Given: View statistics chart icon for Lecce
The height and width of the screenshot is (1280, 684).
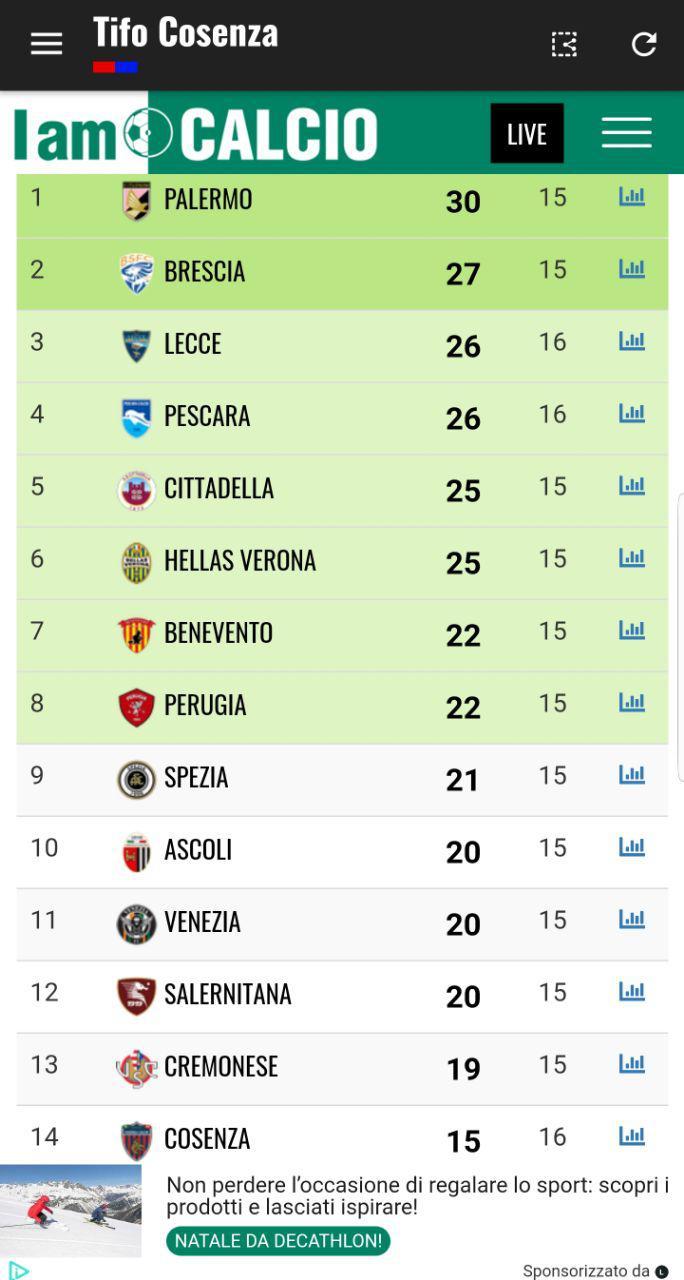Looking at the screenshot, I should coord(632,342).
